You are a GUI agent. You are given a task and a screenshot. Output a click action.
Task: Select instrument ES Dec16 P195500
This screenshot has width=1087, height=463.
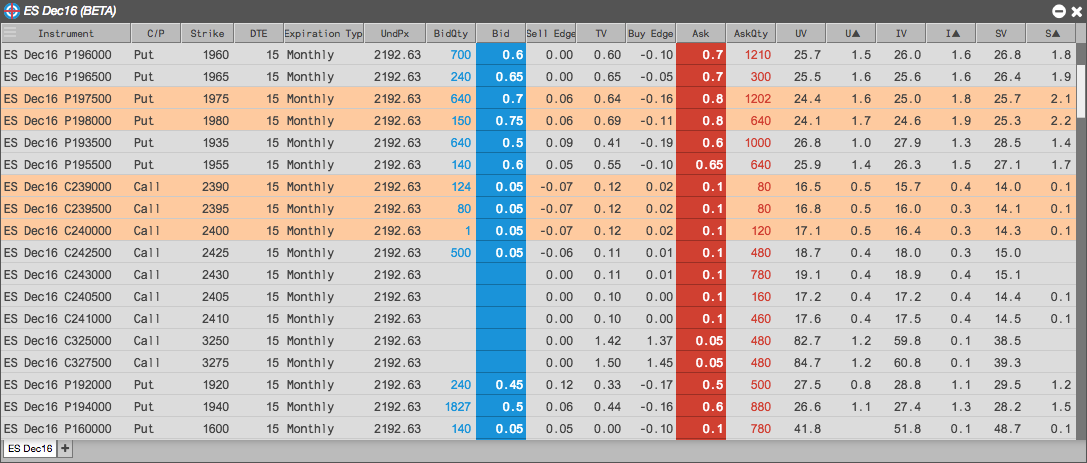pos(58,165)
